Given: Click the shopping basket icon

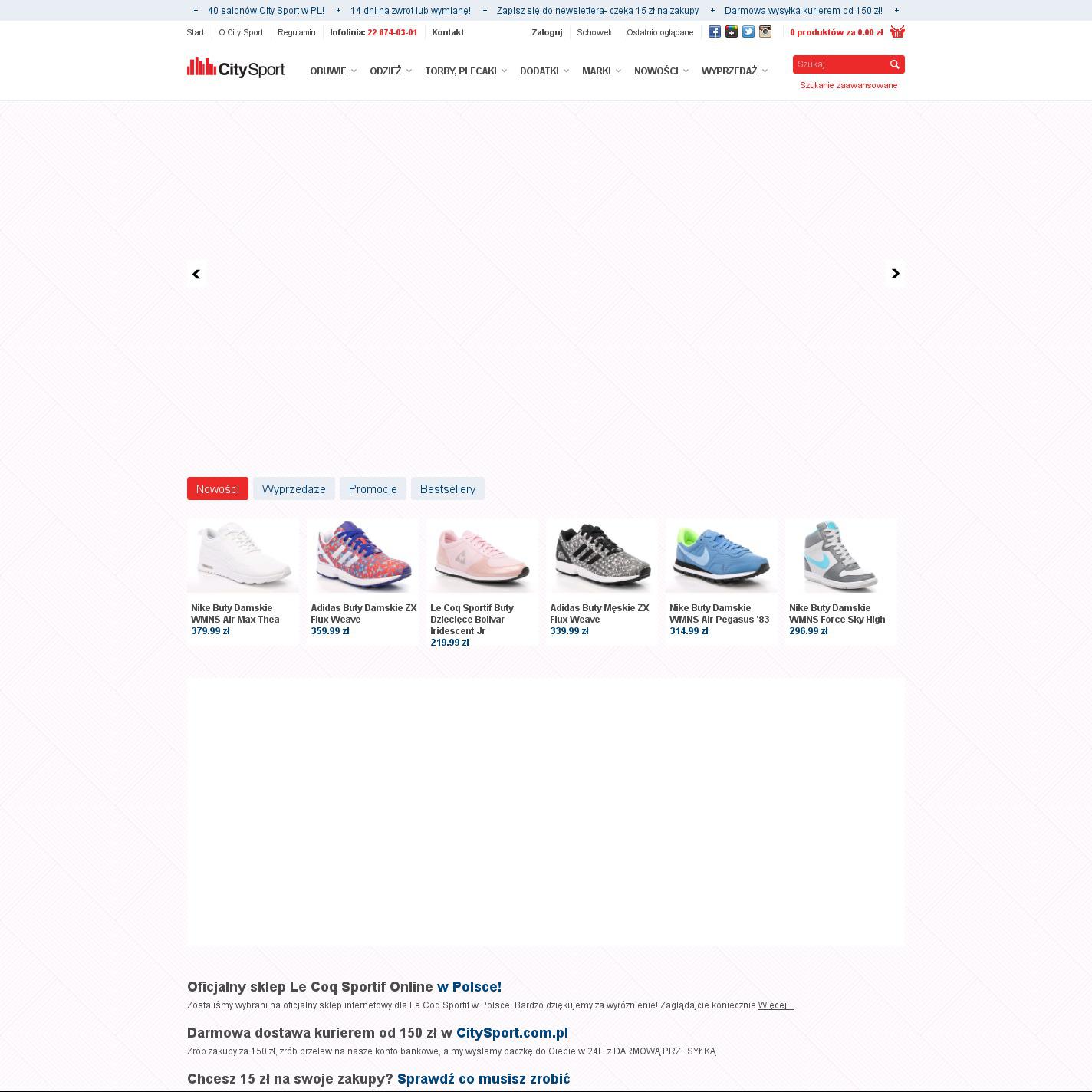Looking at the screenshot, I should point(897,31).
